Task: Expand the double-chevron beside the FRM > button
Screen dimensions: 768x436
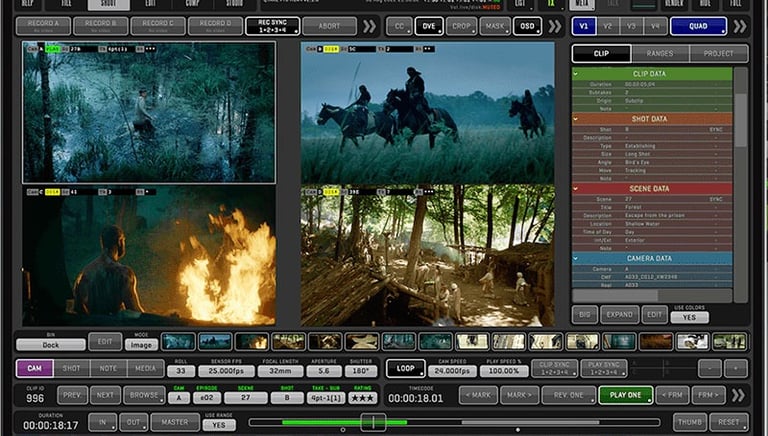Action: pos(738,395)
